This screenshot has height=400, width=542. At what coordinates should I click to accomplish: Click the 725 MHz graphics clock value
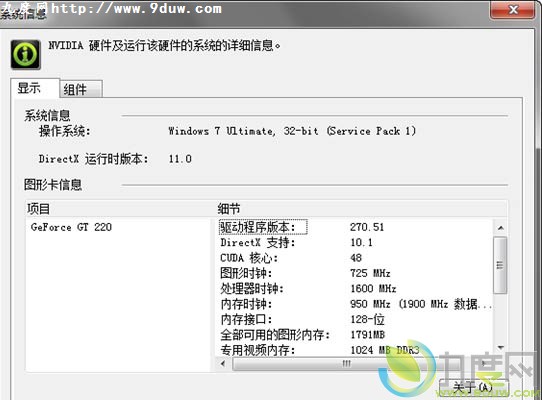(x=370, y=273)
